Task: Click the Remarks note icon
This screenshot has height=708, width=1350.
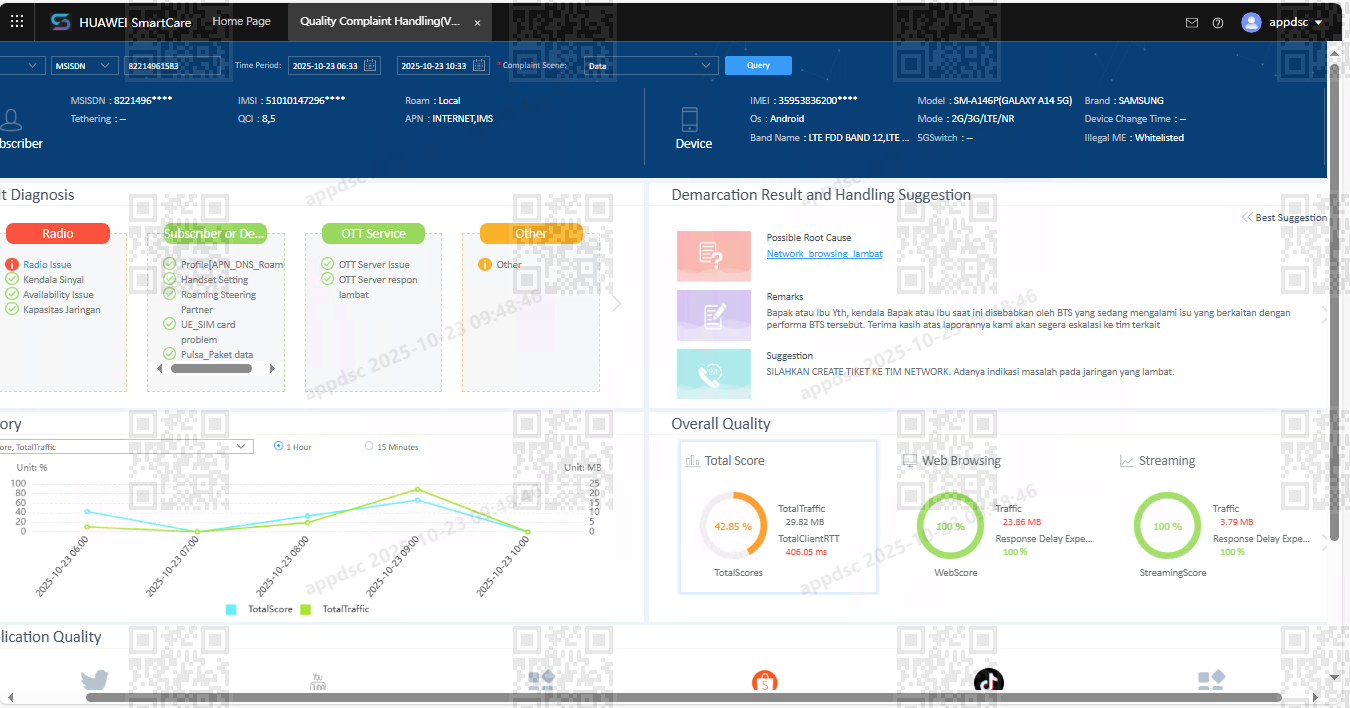Action: point(713,315)
